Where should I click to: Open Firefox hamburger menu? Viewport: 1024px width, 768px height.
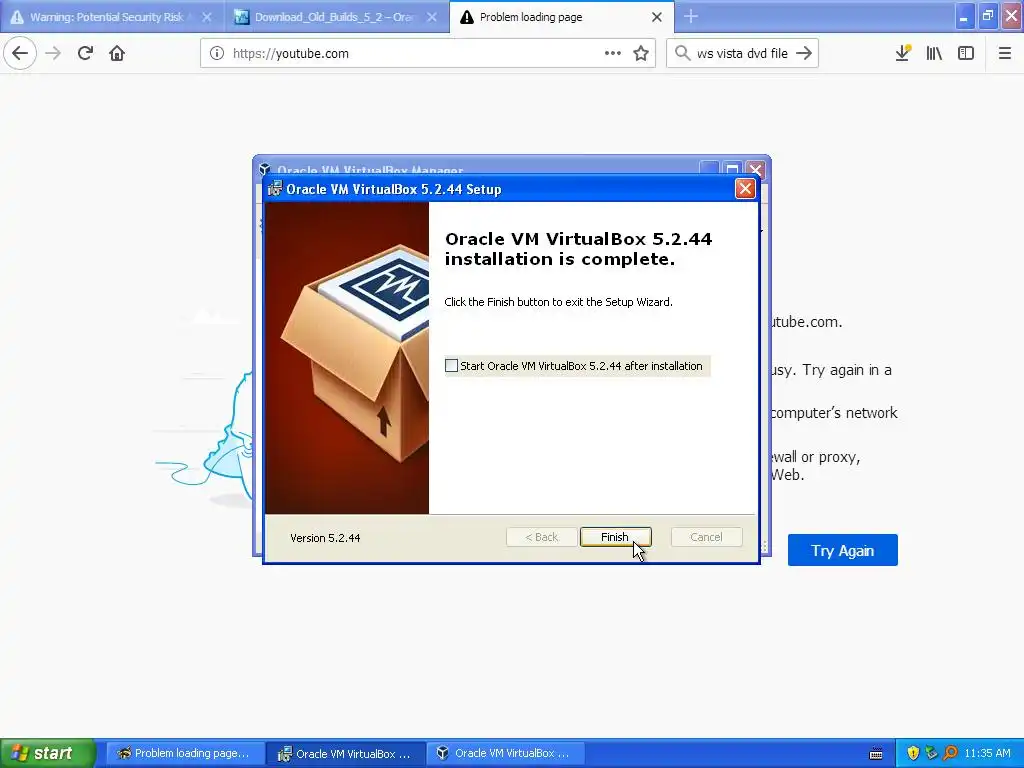coord(1005,53)
